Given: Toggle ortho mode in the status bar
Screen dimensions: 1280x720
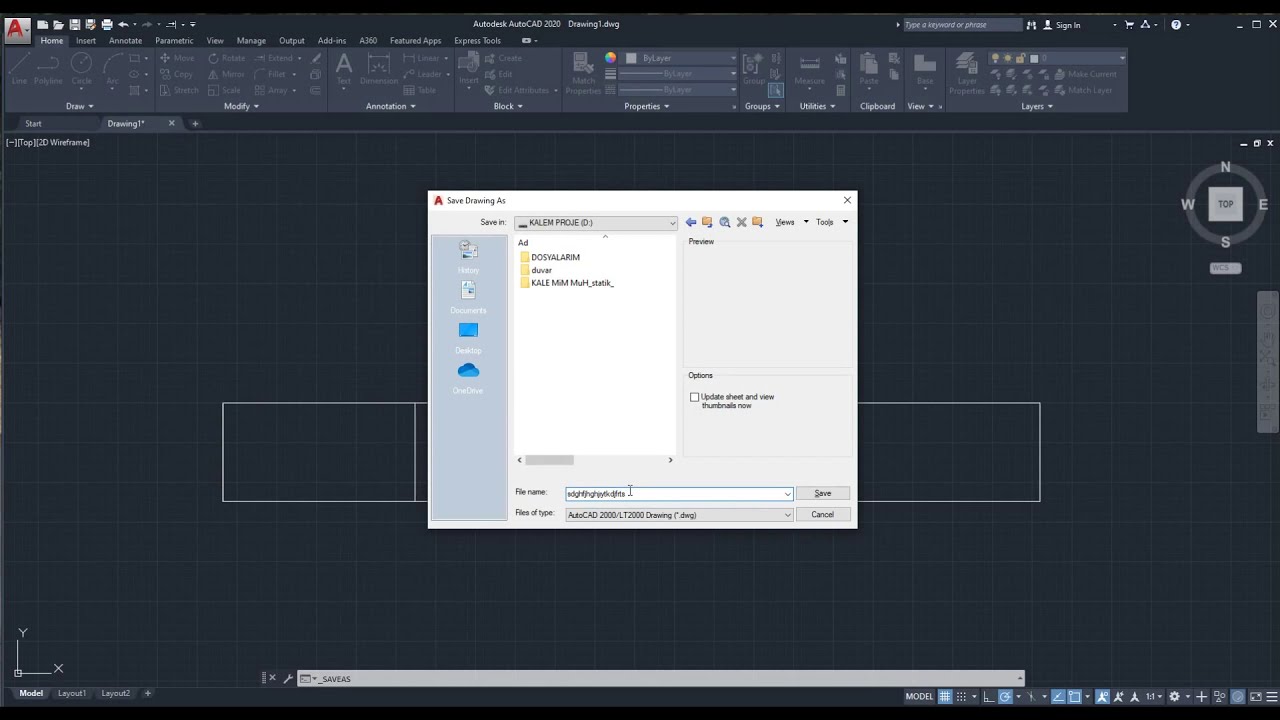Looking at the screenshot, I should click(989, 696).
